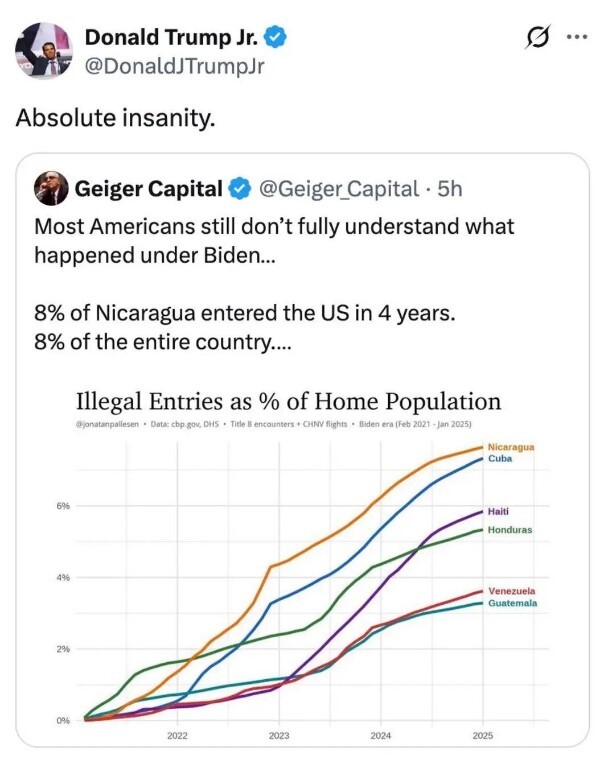Open the three-dot more options menu
This screenshot has height=768, width=604.
[x=578, y=39]
